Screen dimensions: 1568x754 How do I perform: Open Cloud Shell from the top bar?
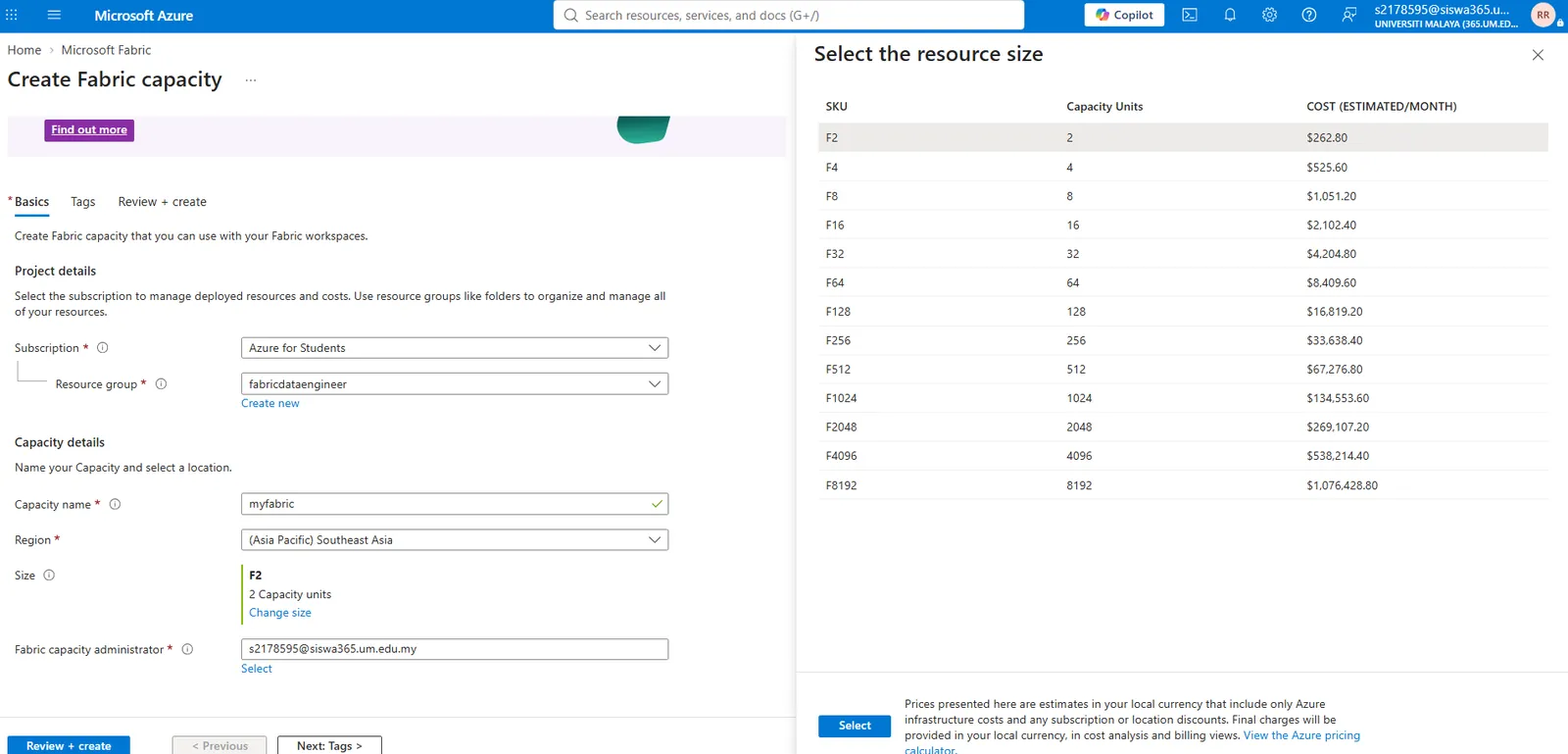pyautogui.click(x=1190, y=15)
